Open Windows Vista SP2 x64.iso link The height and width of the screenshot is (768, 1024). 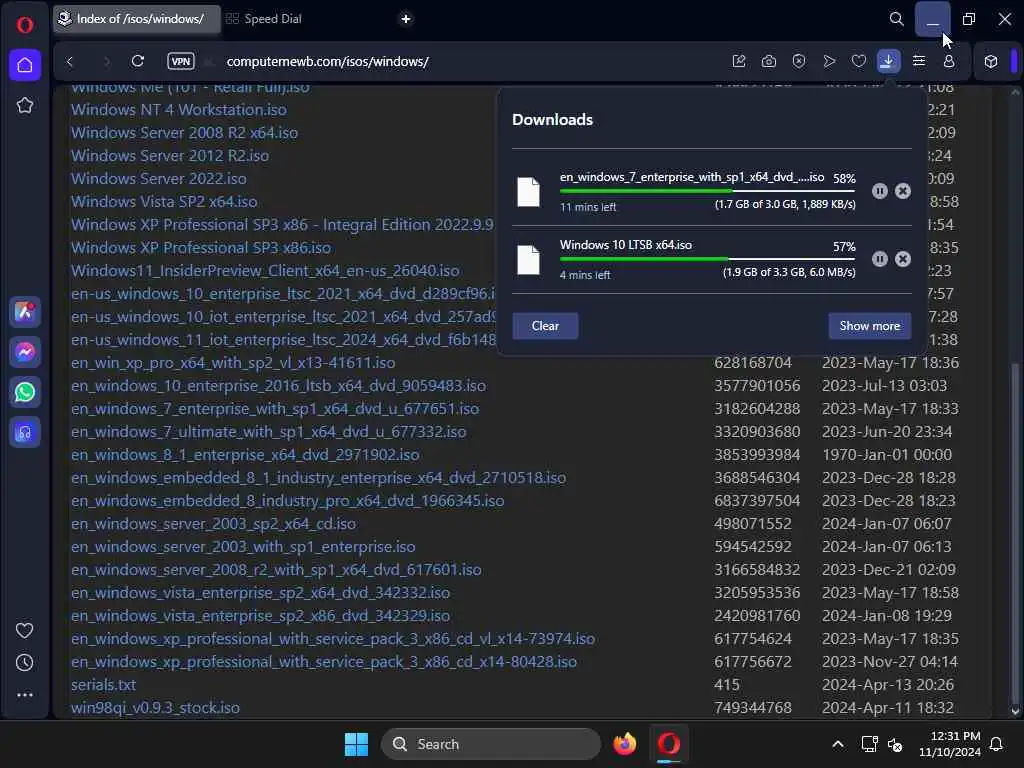tap(164, 201)
